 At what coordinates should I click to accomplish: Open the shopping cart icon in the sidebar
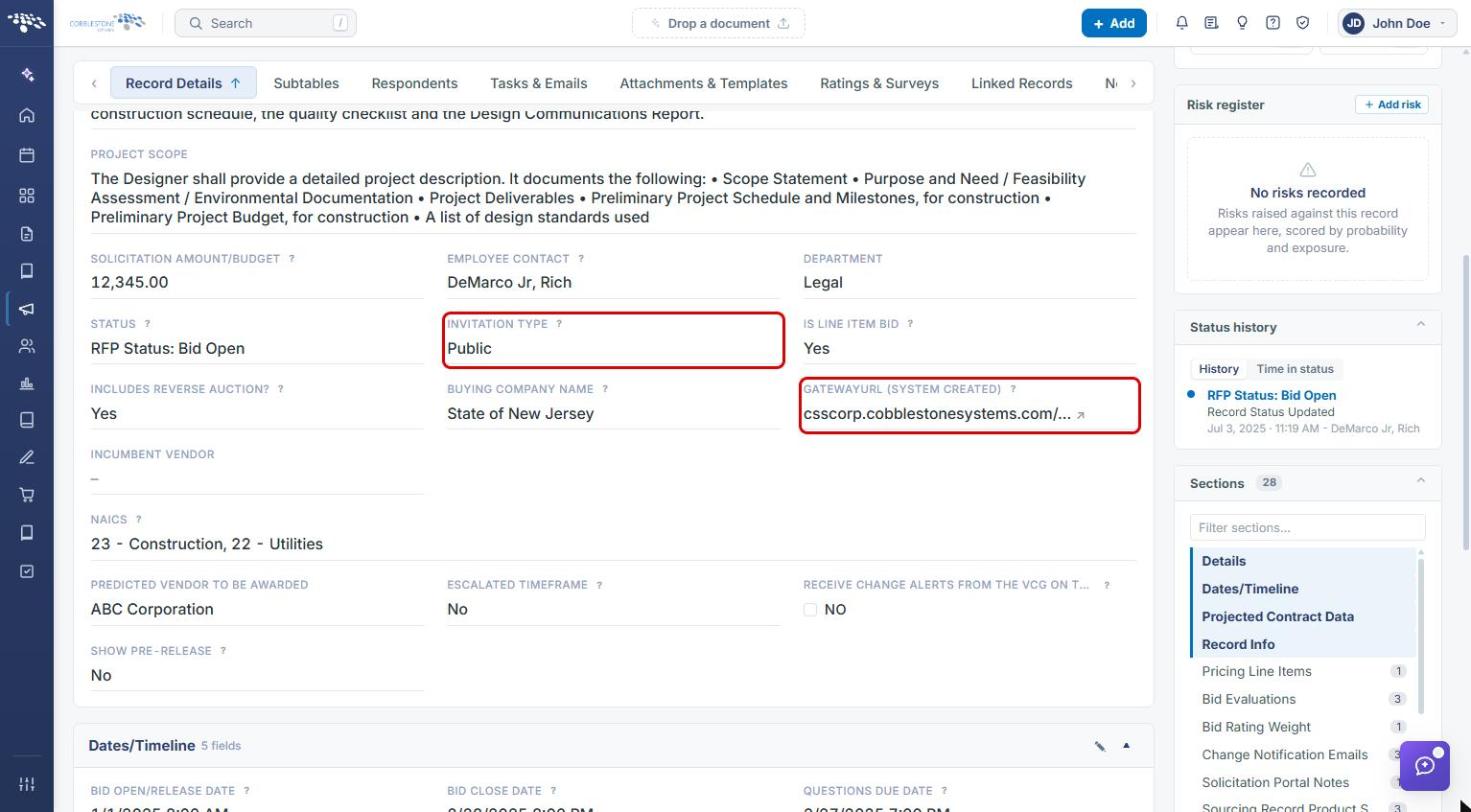pyautogui.click(x=27, y=494)
